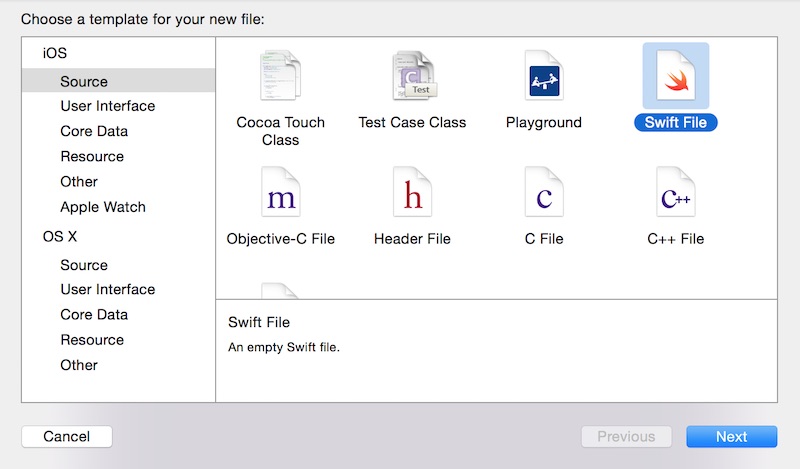This screenshot has width=800, height=469.
Task: Choose the Test Case Class template icon
Action: 412,77
